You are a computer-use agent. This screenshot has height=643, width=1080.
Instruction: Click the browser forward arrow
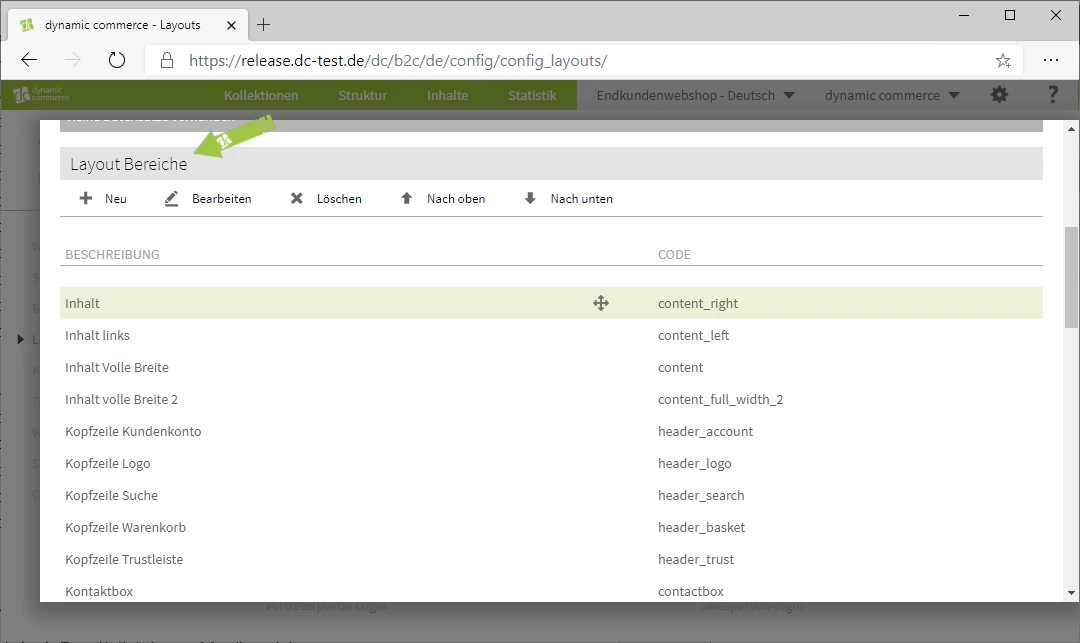[72, 60]
